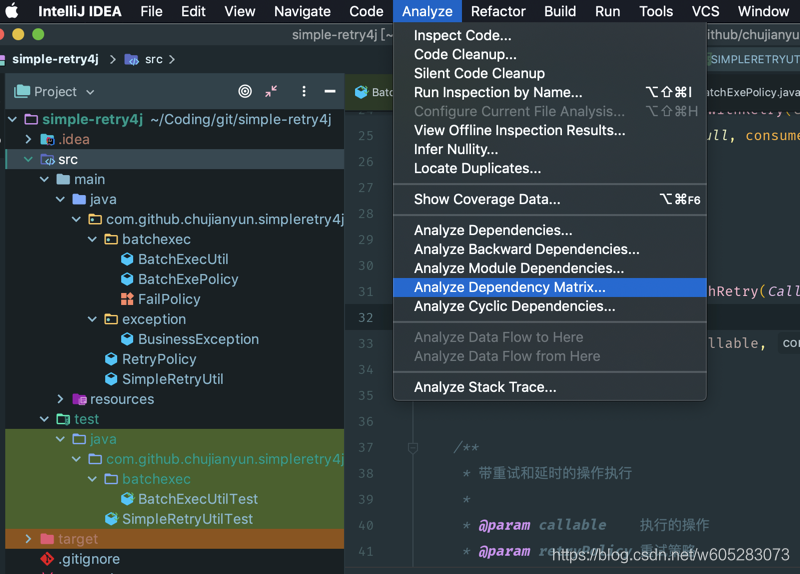The height and width of the screenshot is (574, 800).
Task: Collapse the simple-retry4j root node
Action: (13, 119)
